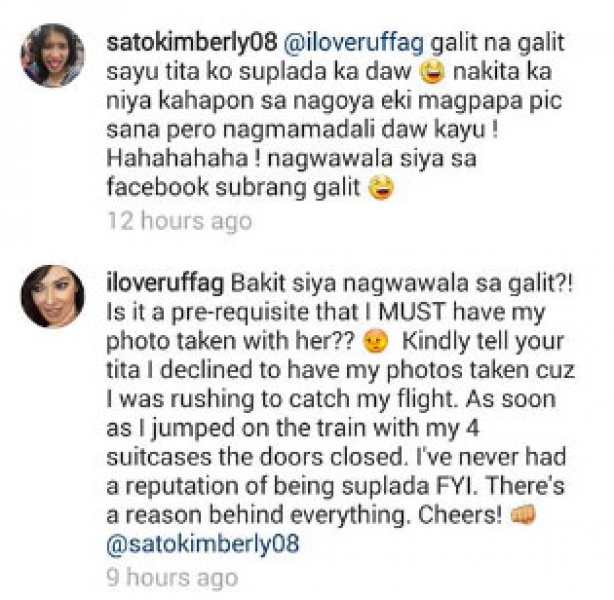
Task: Open iloveruffag's profile picture
Action: tap(52, 296)
